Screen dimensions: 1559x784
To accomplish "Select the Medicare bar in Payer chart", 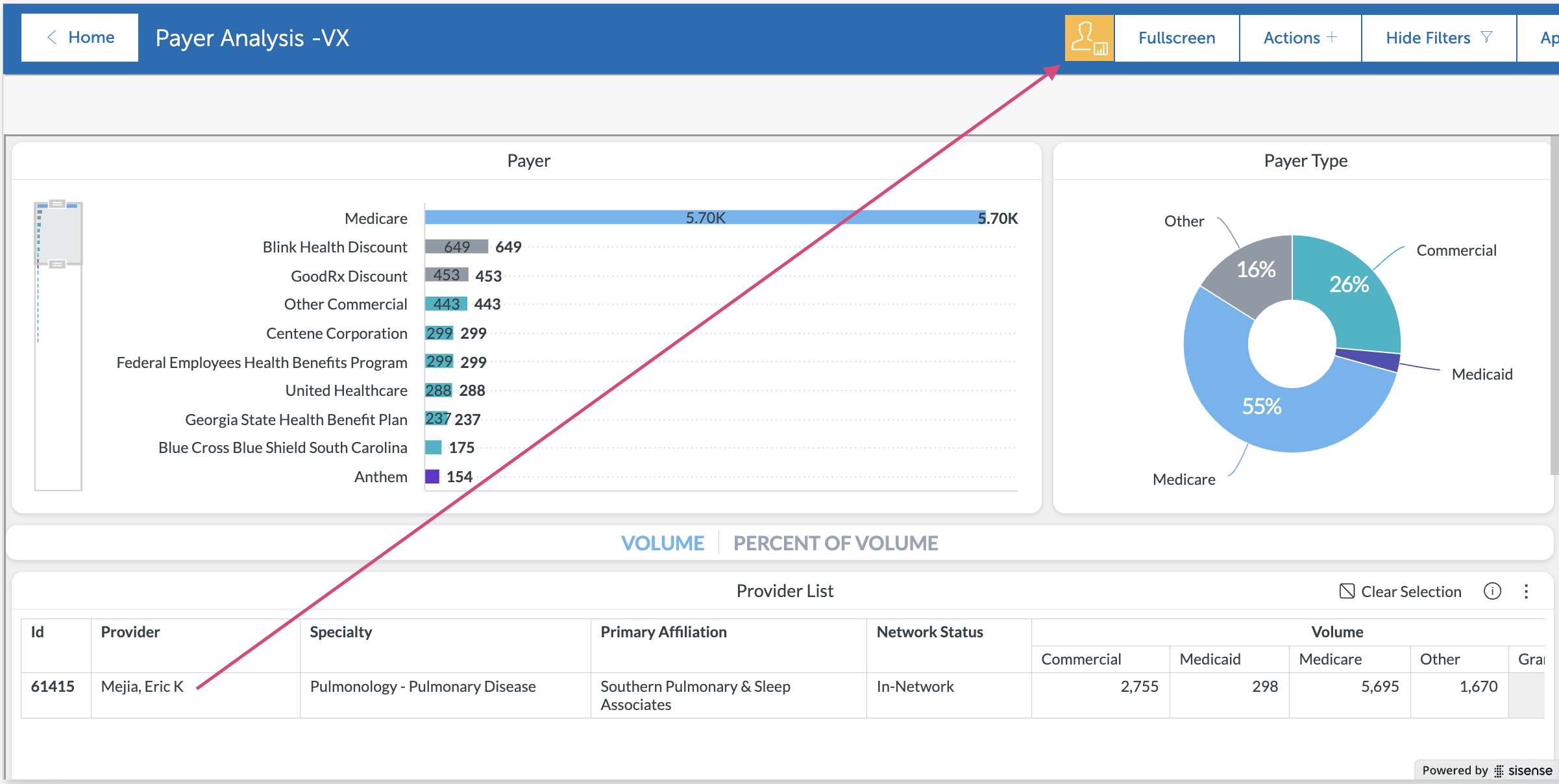I will [704, 218].
